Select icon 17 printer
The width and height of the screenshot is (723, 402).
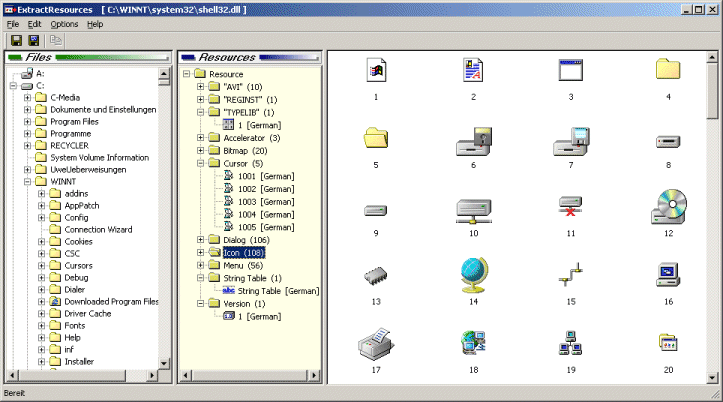tap(376, 344)
